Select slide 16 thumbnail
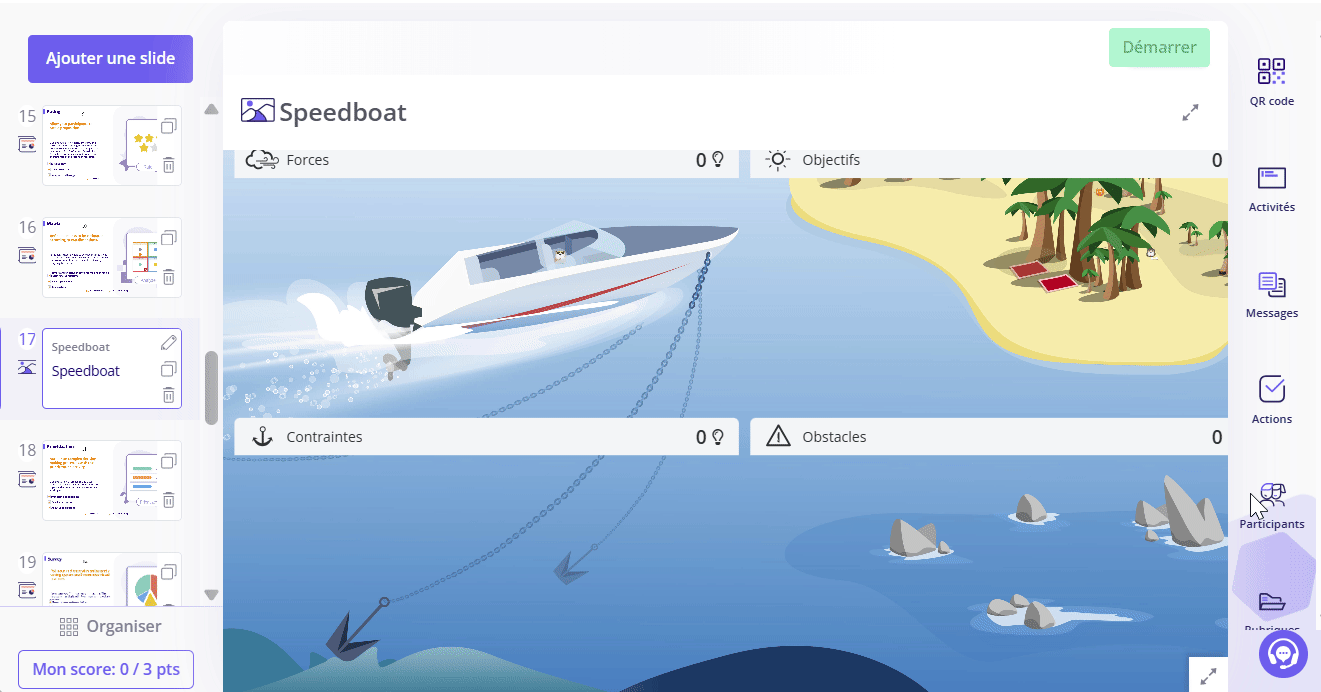 point(112,257)
